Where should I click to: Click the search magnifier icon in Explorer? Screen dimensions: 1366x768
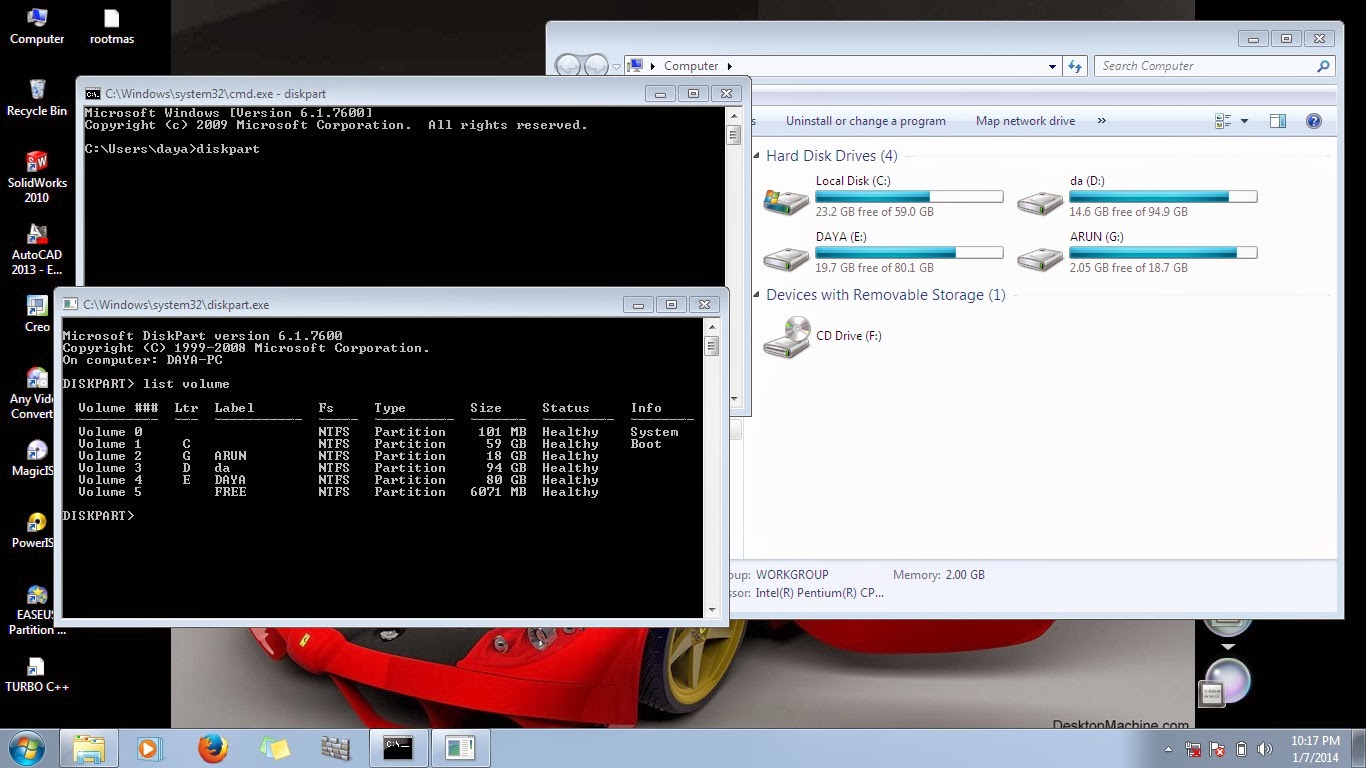(1323, 66)
